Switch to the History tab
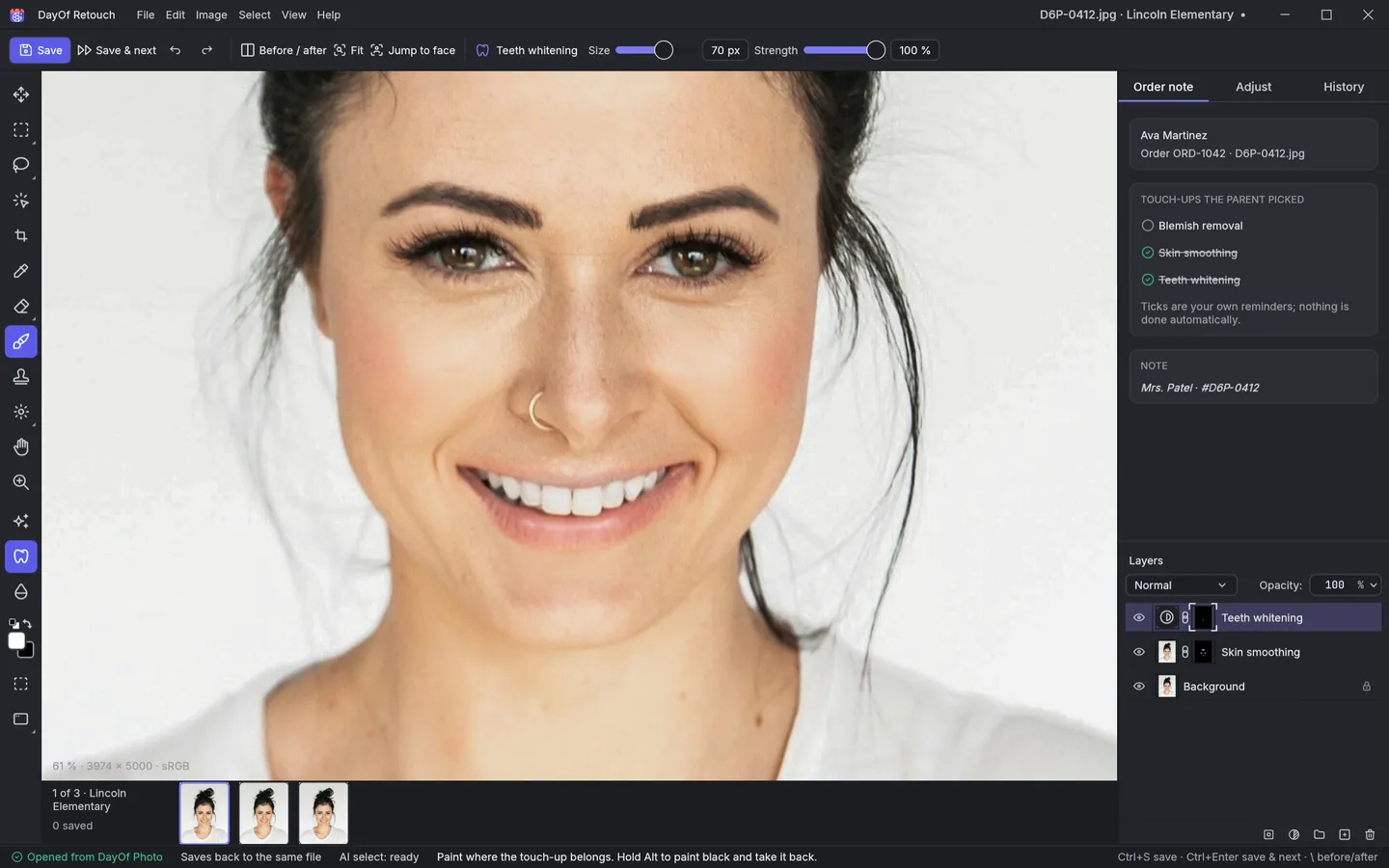The width and height of the screenshot is (1389, 868). [1344, 87]
